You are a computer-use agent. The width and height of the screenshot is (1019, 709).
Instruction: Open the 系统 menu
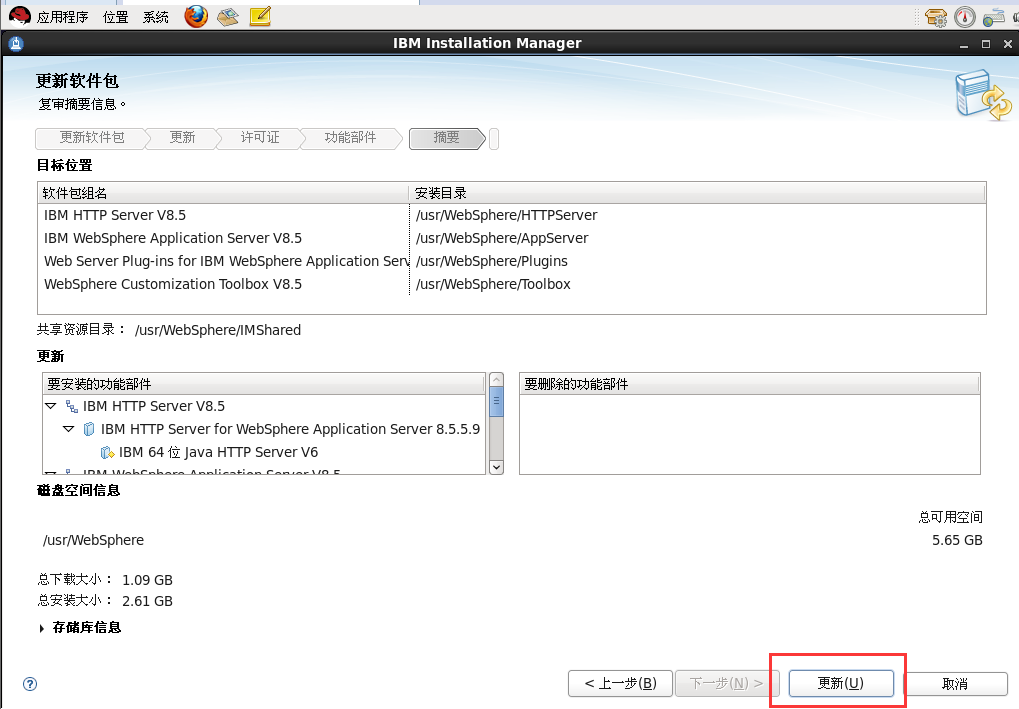click(x=156, y=18)
